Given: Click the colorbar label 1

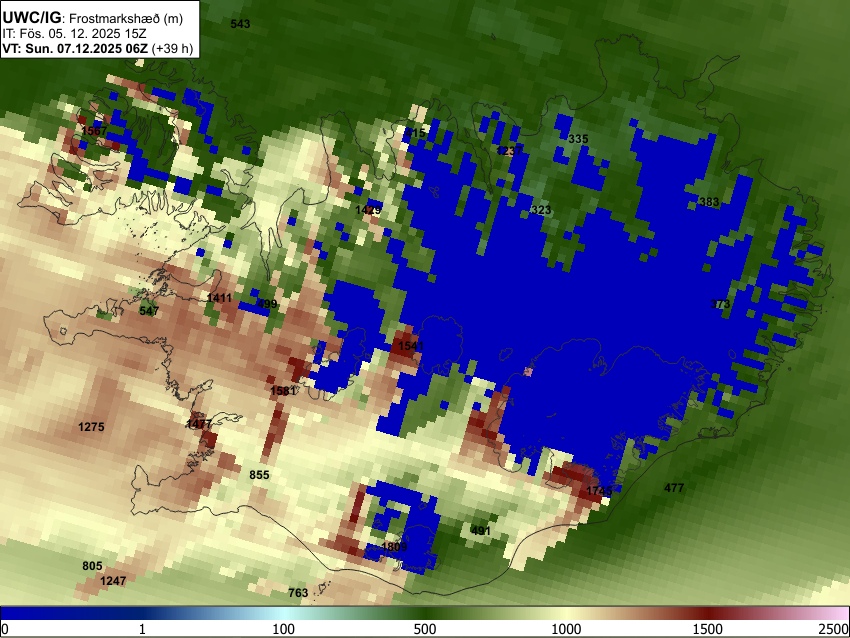Looking at the screenshot, I should (x=142, y=629).
